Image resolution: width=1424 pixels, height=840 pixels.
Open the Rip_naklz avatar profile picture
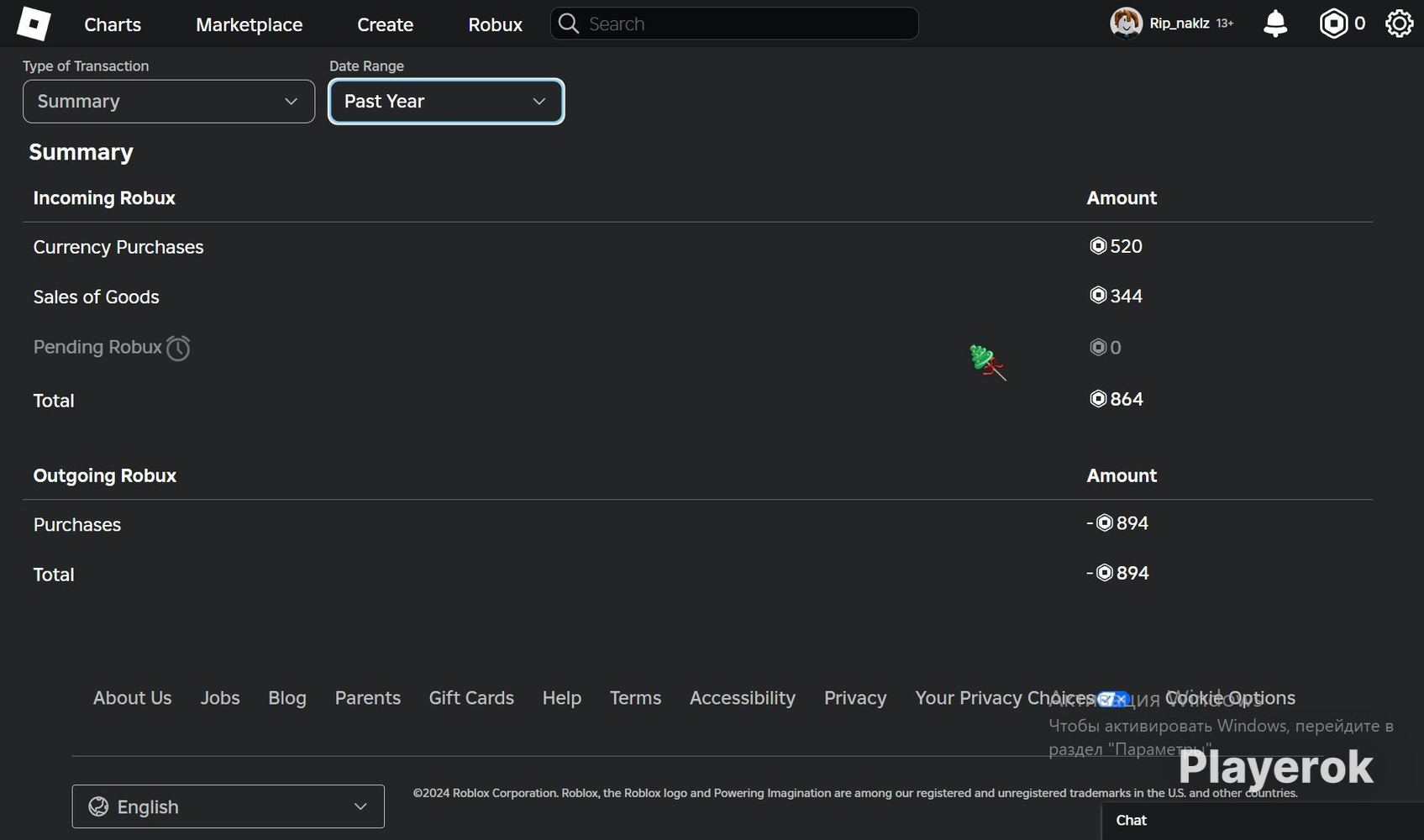pyautogui.click(x=1126, y=24)
